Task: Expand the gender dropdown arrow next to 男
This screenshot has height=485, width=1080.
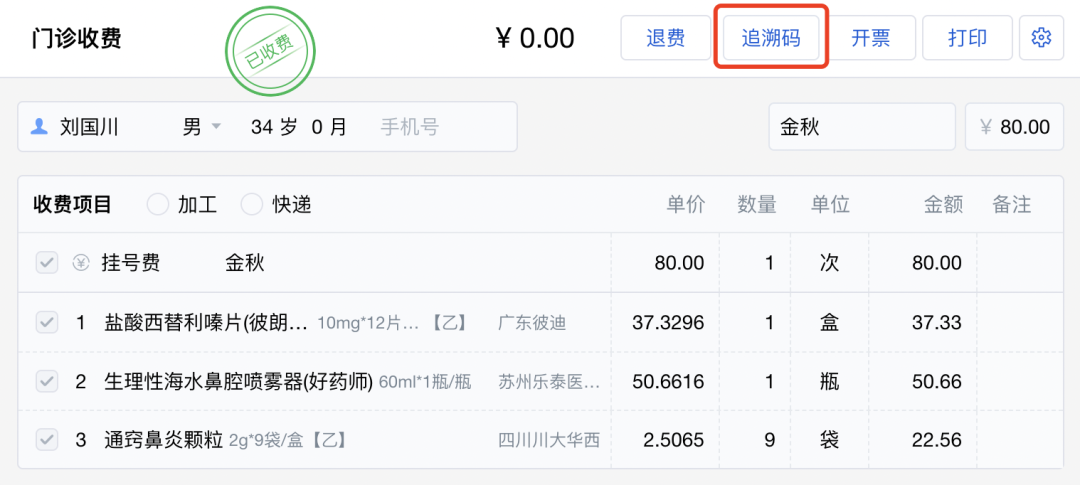Action: coord(215,127)
